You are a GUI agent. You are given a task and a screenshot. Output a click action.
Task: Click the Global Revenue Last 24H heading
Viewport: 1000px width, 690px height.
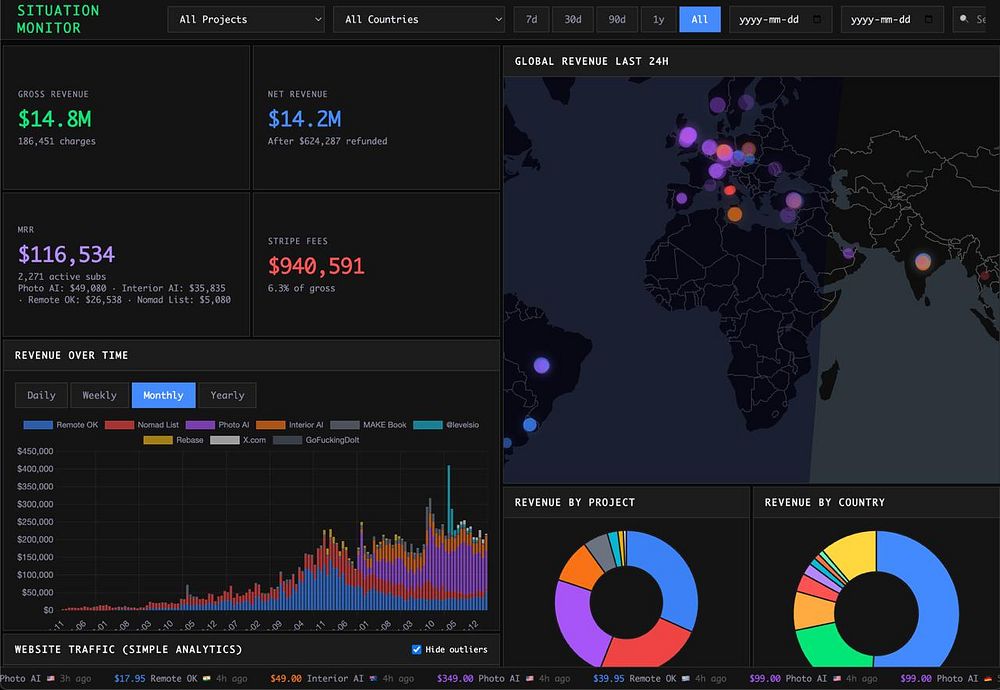[x=592, y=61]
